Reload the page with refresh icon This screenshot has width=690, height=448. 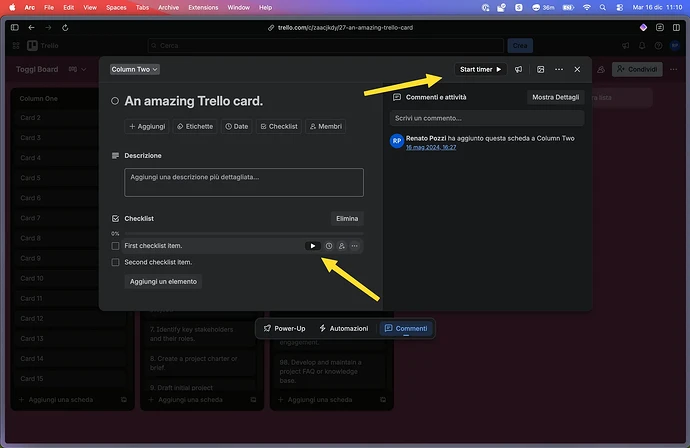65,28
